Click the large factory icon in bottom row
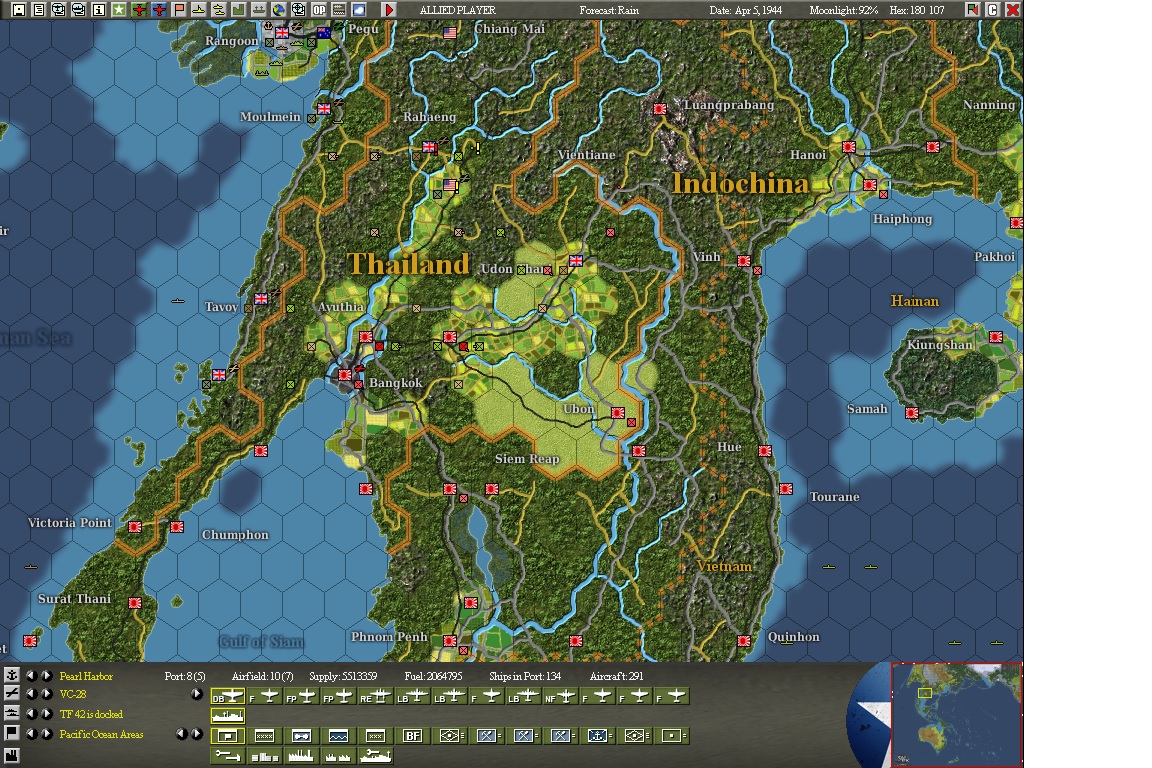 coord(301,756)
